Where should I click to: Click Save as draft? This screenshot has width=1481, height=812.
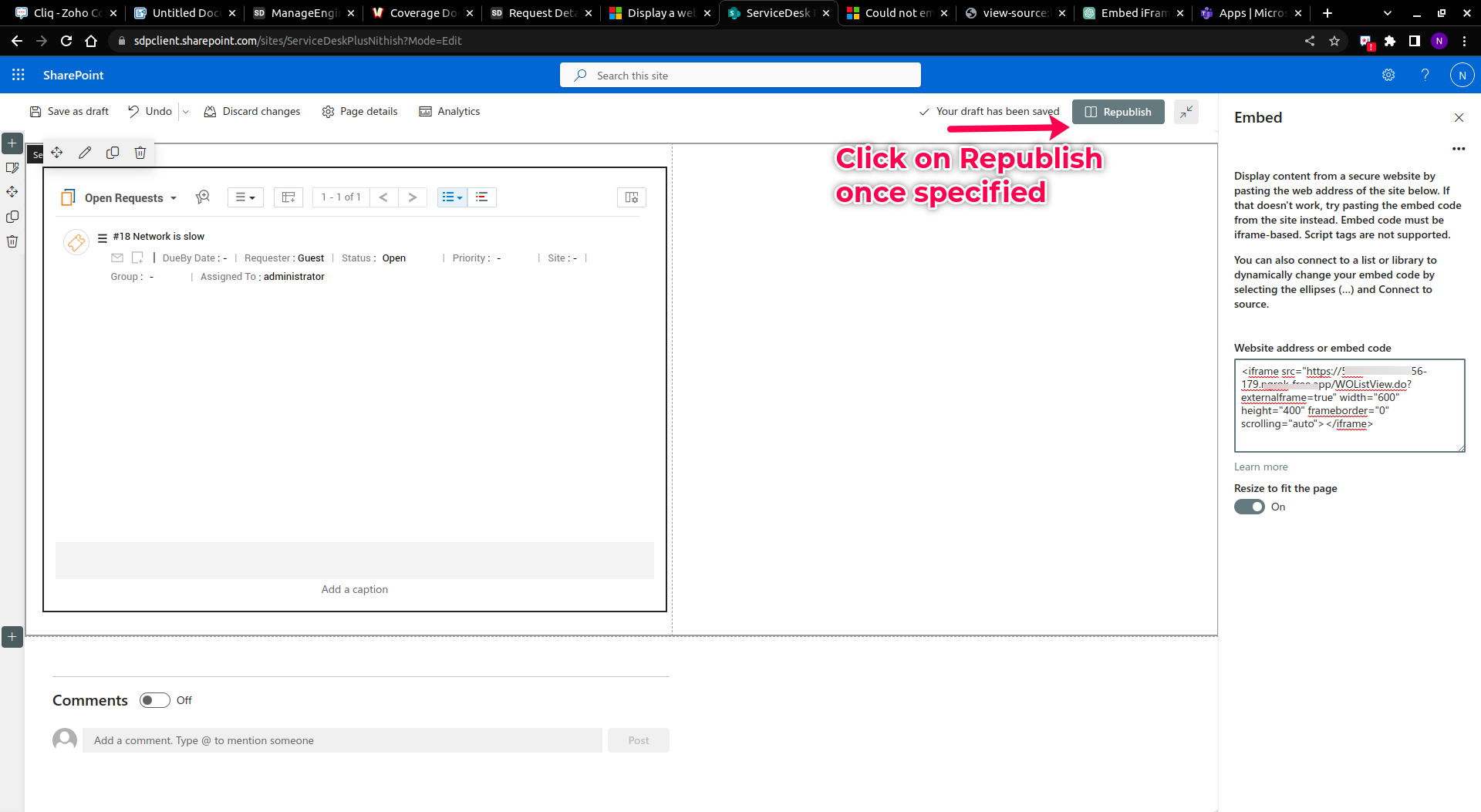[69, 112]
